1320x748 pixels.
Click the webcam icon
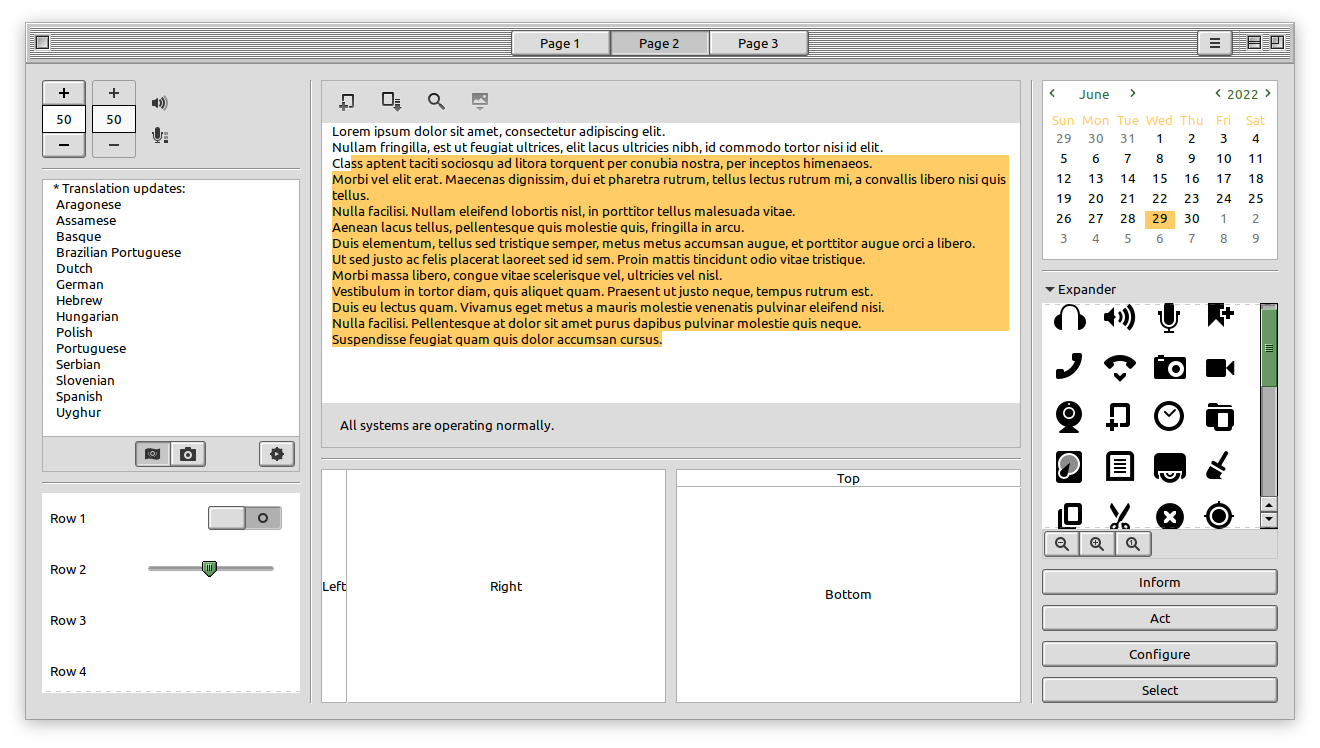(x=1070, y=416)
